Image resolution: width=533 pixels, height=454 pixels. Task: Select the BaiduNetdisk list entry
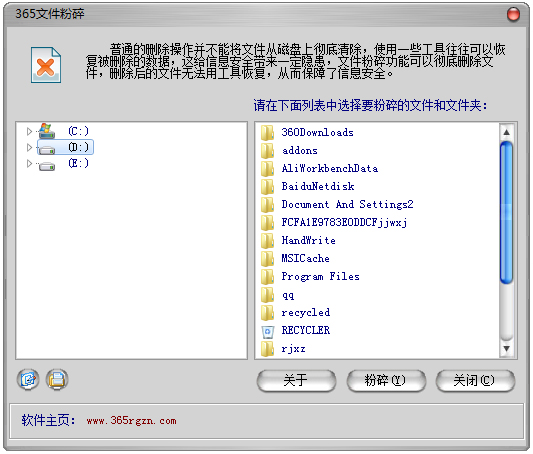tap(318, 186)
